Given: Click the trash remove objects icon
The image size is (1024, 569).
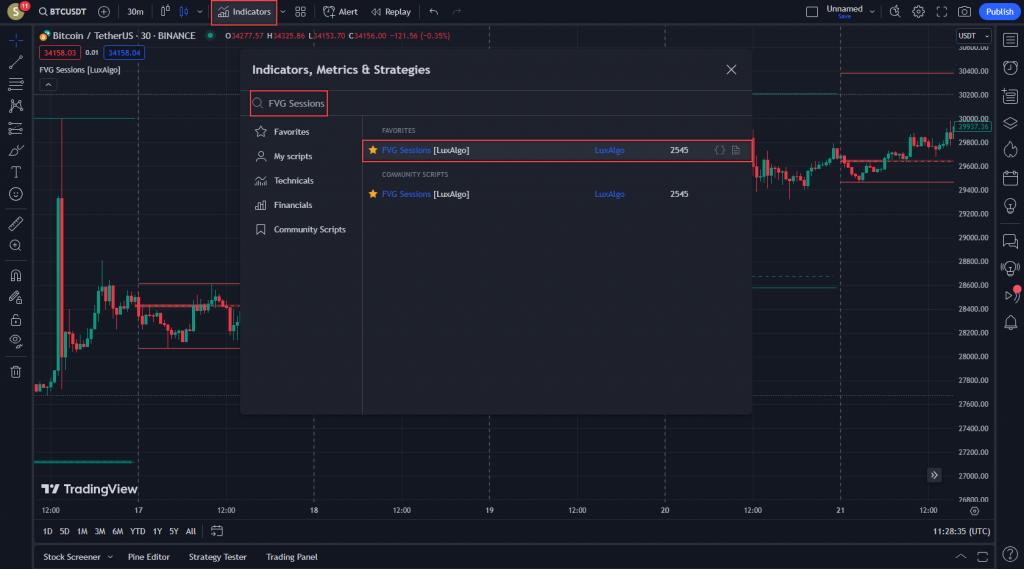Looking at the screenshot, I should coord(15,372).
